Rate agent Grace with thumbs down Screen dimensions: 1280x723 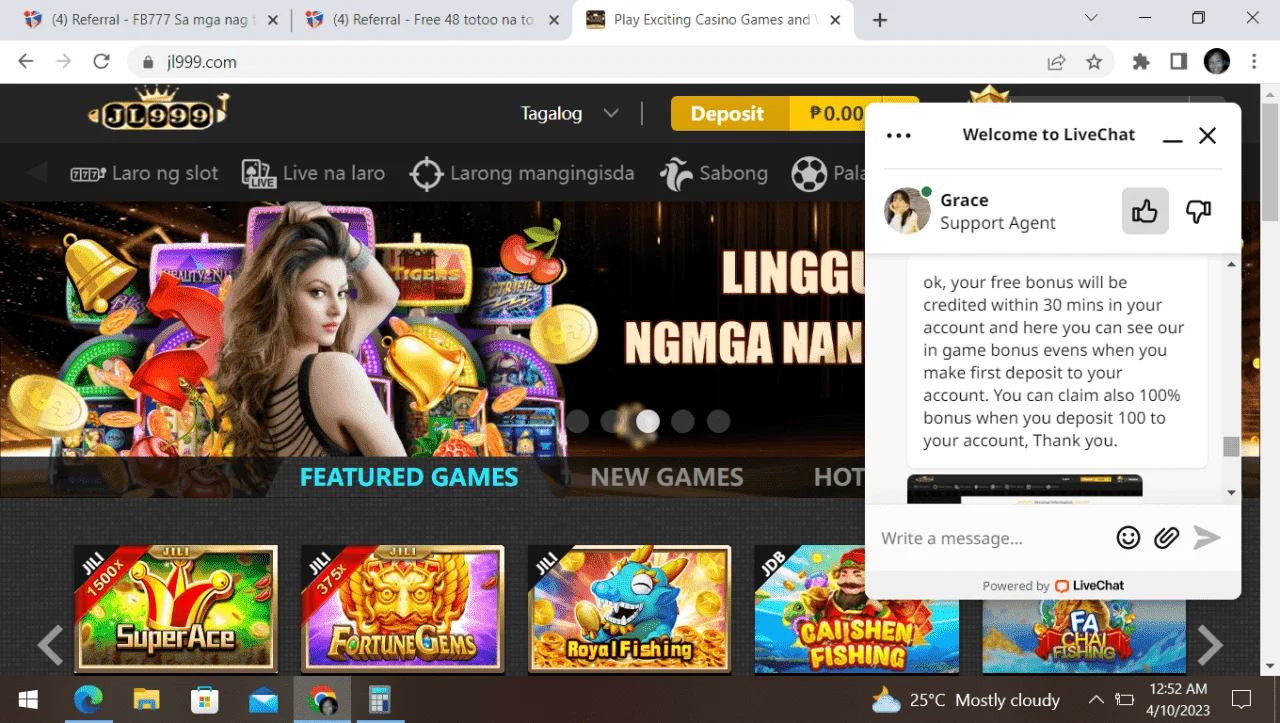click(x=1198, y=211)
